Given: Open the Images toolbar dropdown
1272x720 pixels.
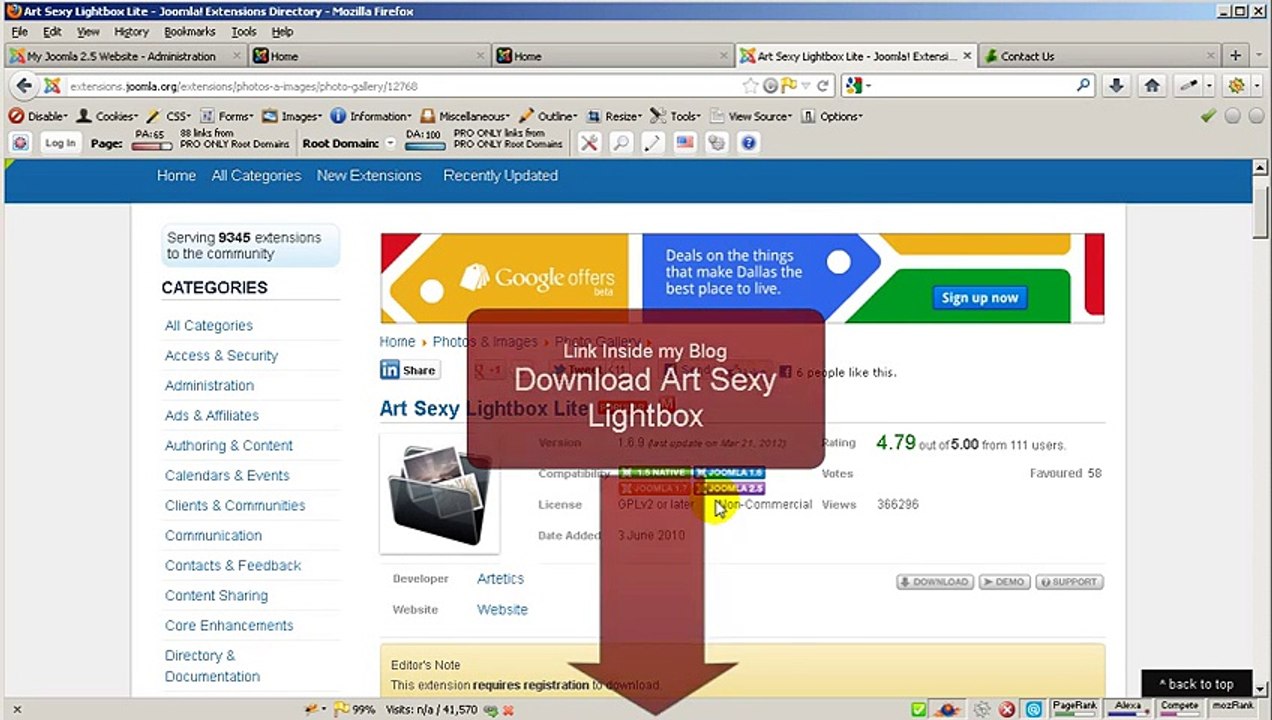Looking at the screenshot, I should tap(292, 116).
